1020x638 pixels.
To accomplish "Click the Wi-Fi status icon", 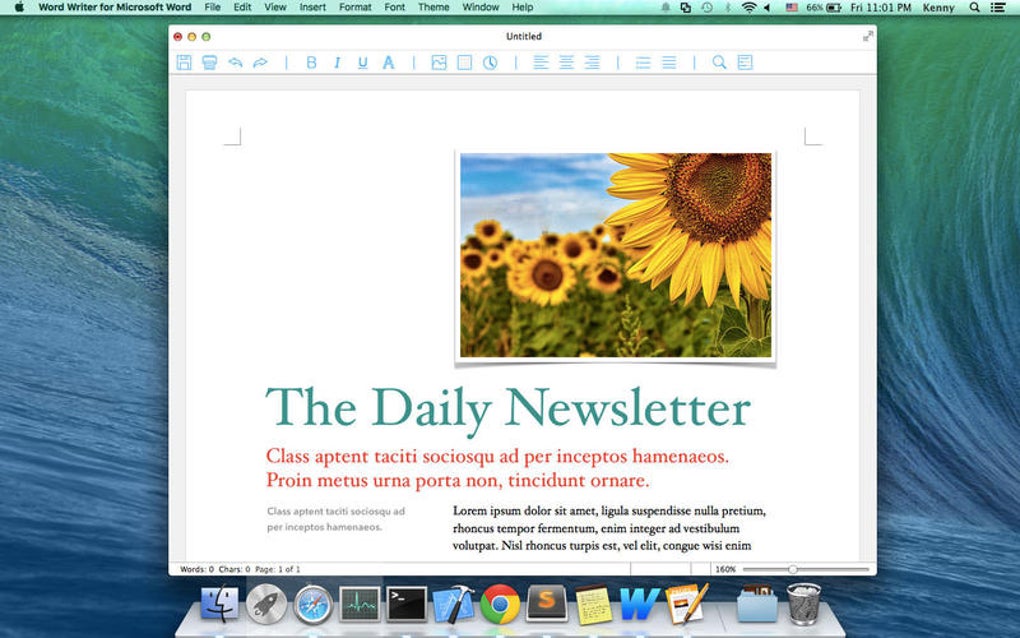I will click(x=749, y=7).
